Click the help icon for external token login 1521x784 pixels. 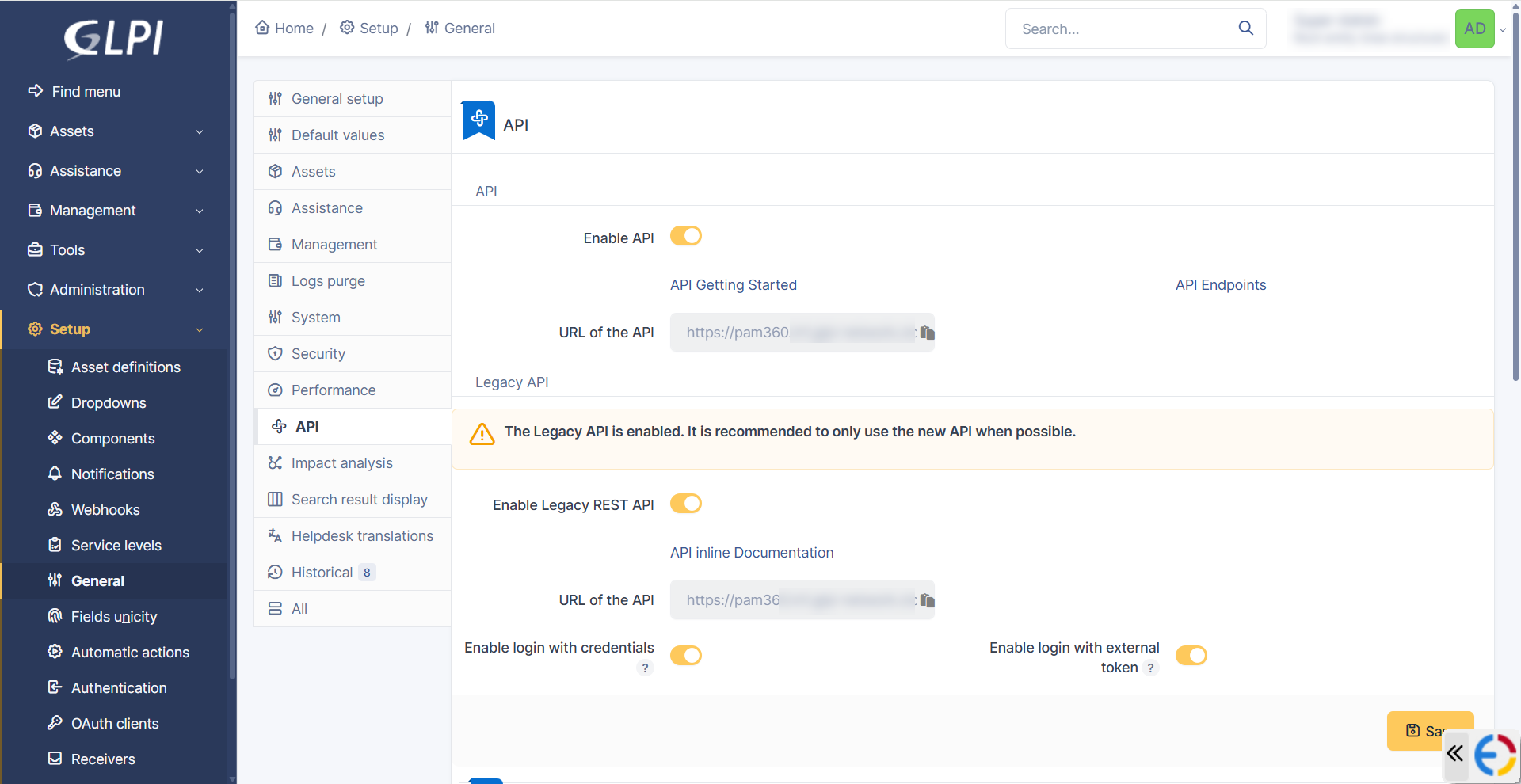[1151, 668]
